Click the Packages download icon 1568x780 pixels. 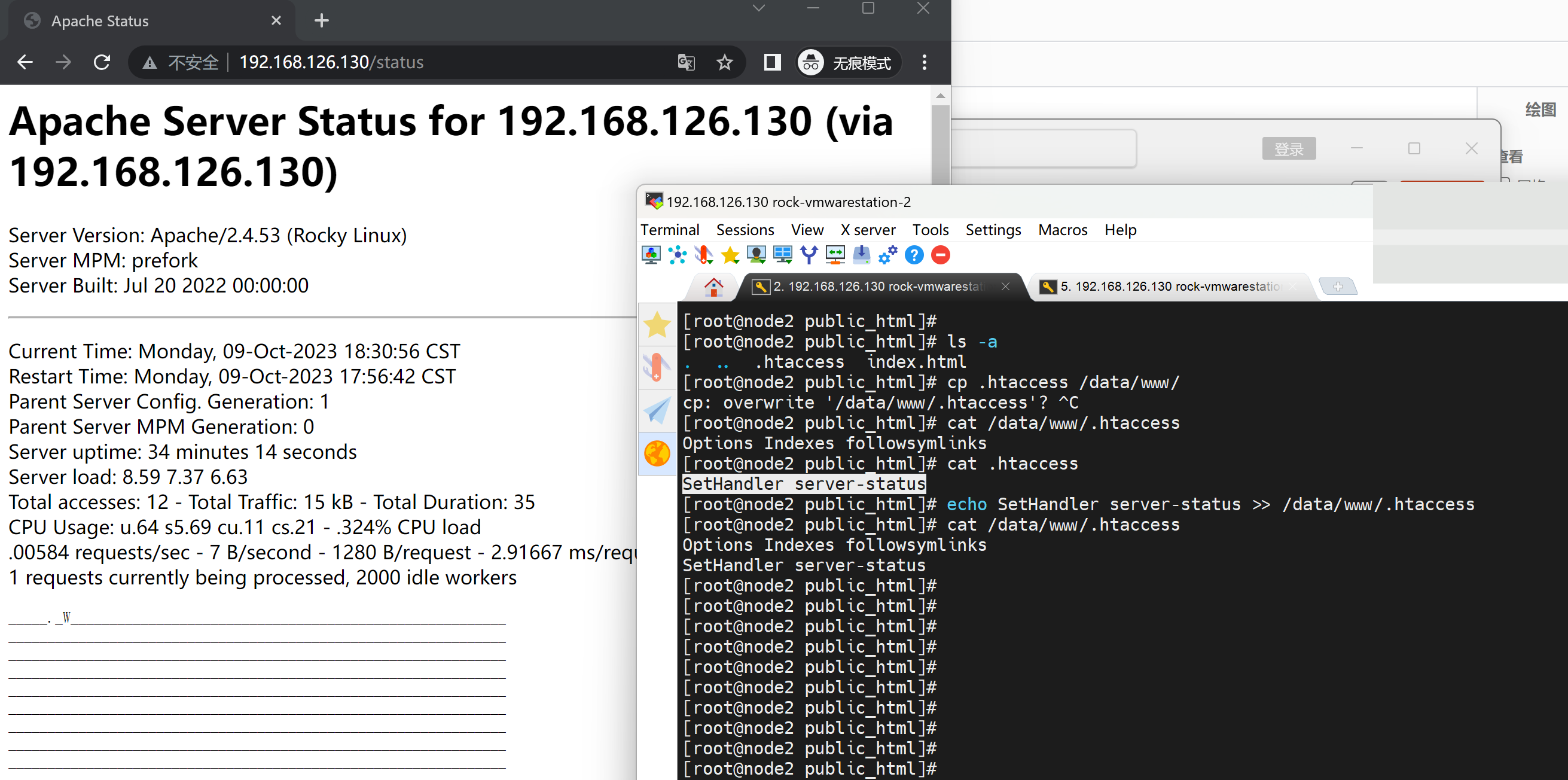[861, 255]
